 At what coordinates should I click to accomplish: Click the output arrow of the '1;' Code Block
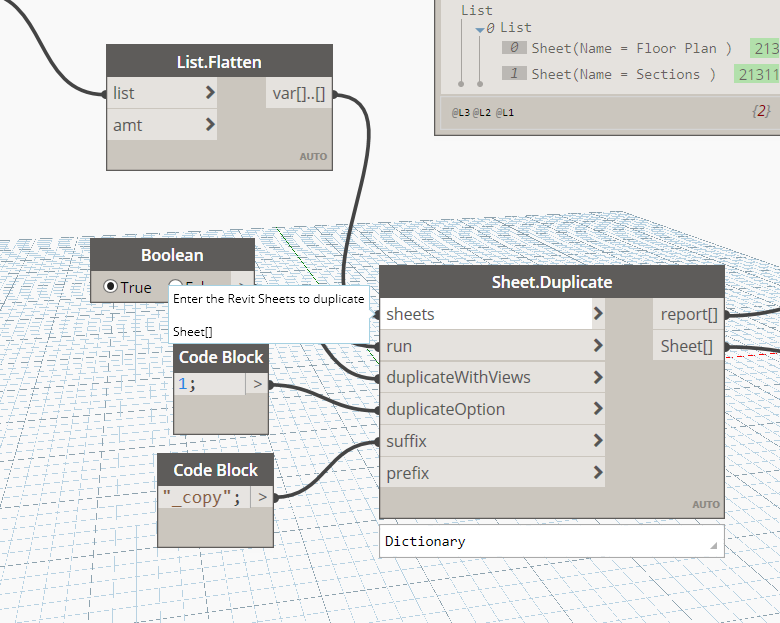point(257,384)
